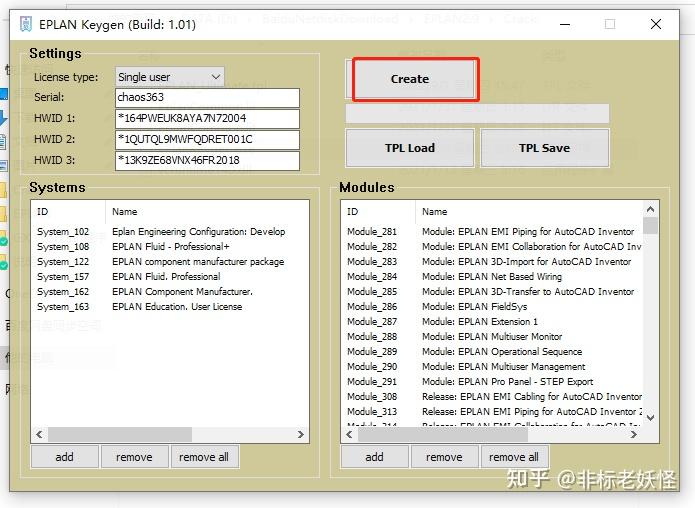
Task: Click the Modules horizontal scrollbar thumb
Action: pos(443,434)
